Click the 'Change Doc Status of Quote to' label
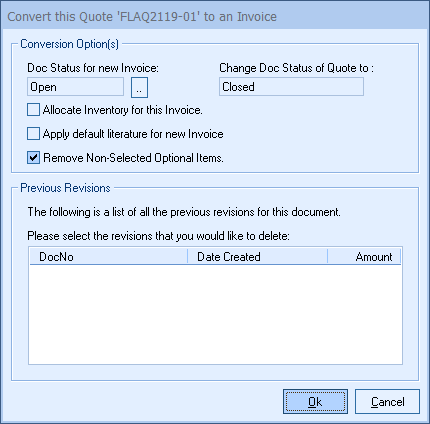 tap(297, 68)
